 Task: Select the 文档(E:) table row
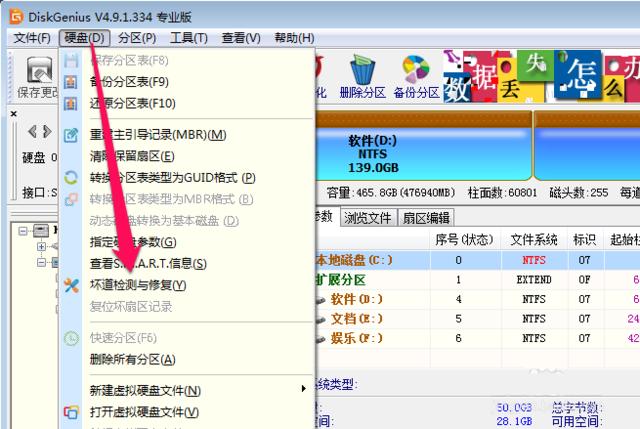click(x=478, y=319)
